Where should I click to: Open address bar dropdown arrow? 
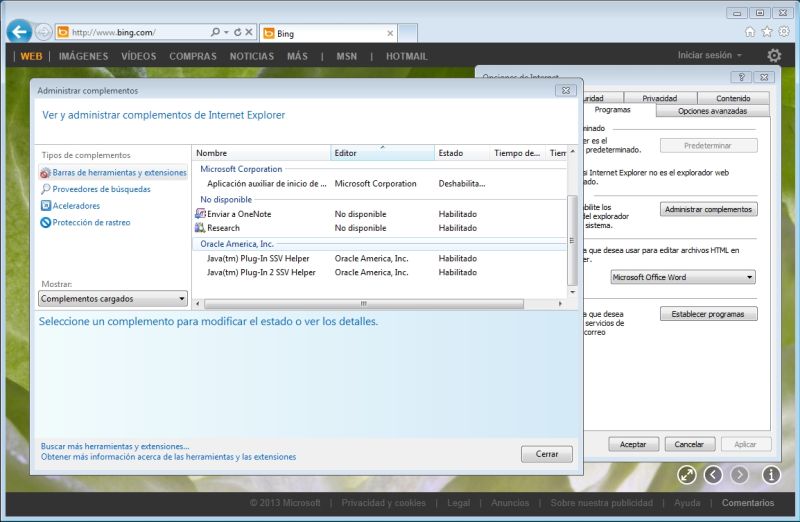click(226, 32)
